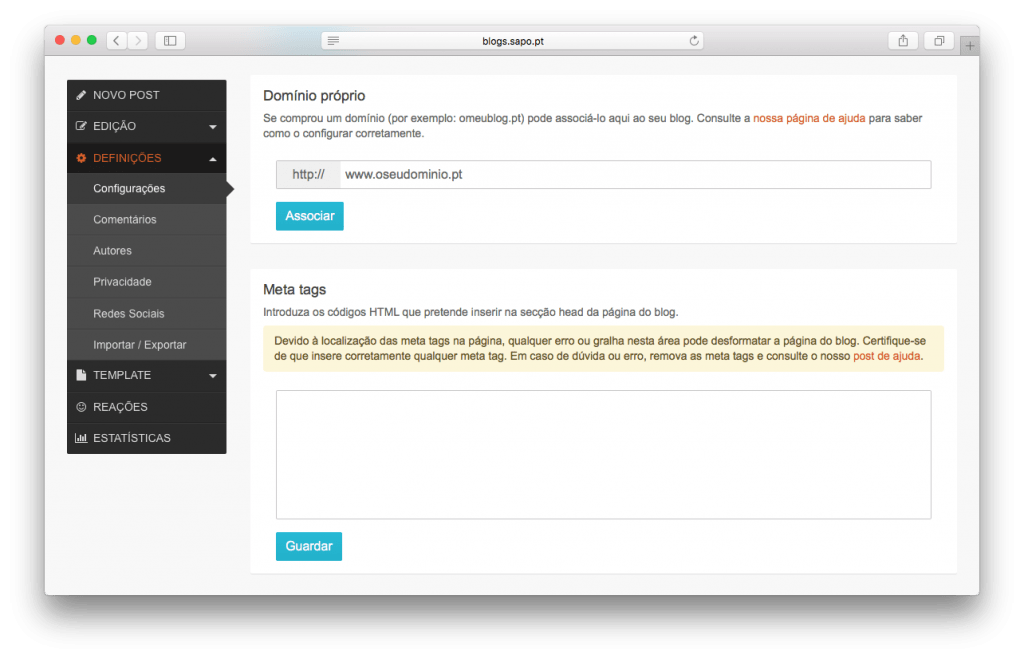Click the edit icon beside Edição
The height and width of the screenshot is (659, 1024).
click(x=82, y=127)
